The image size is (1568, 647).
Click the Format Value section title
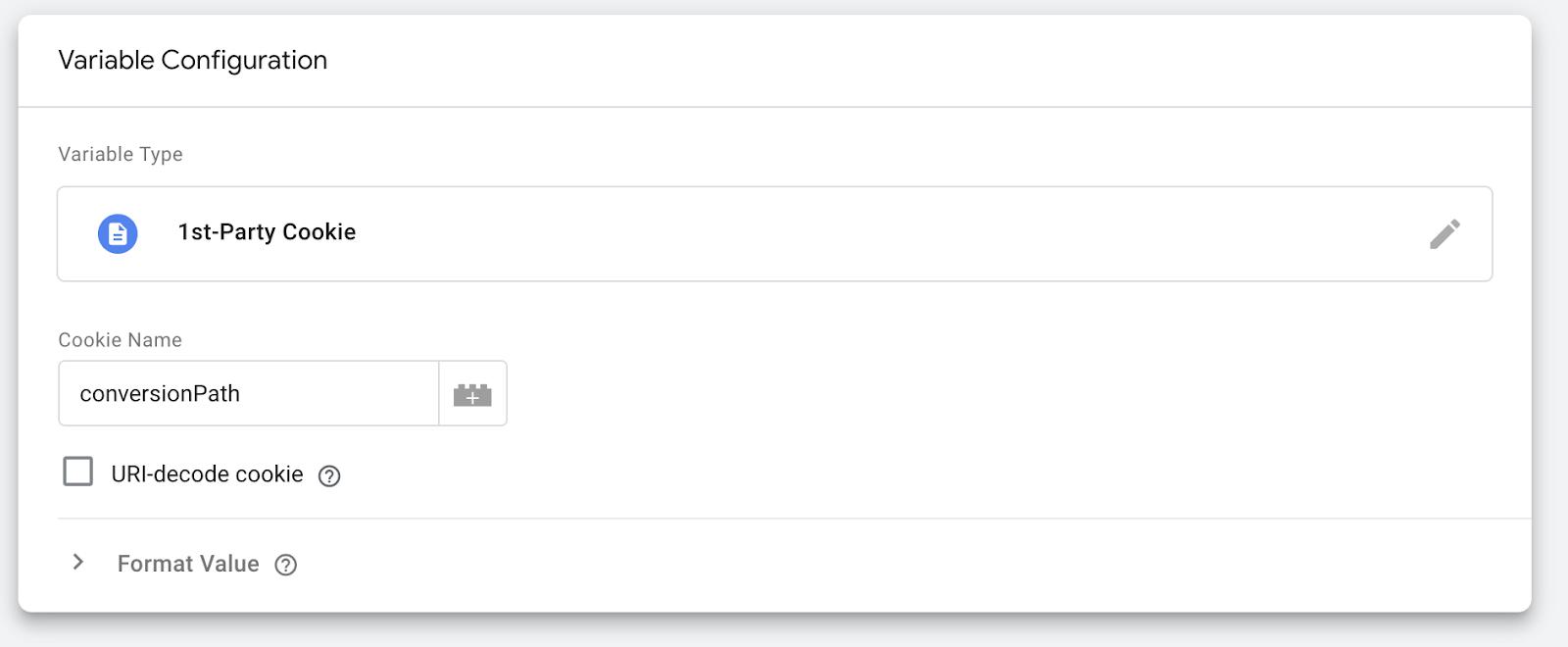point(188,564)
